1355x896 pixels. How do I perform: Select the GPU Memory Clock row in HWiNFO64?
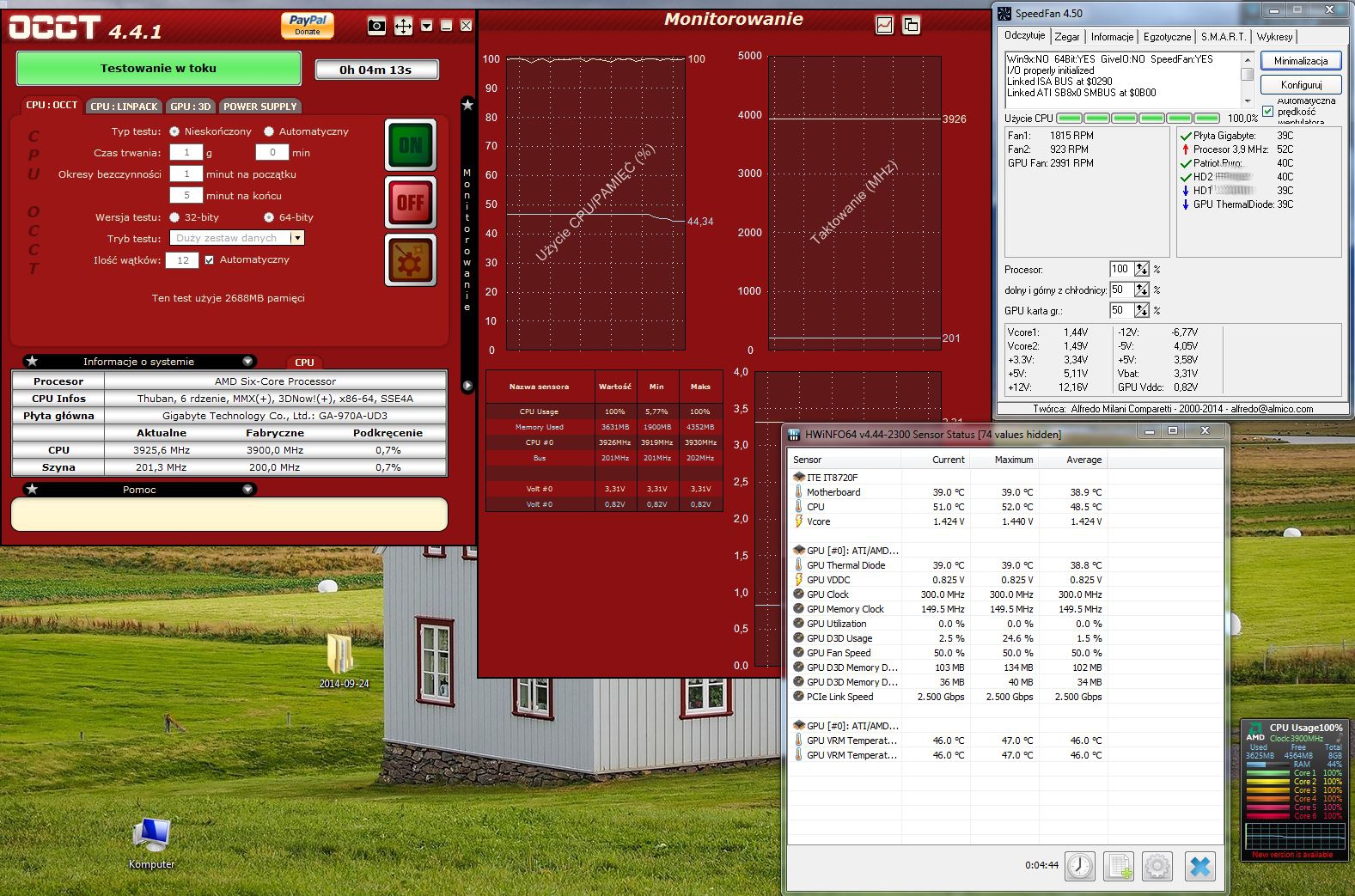pyautogui.click(x=948, y=609)
